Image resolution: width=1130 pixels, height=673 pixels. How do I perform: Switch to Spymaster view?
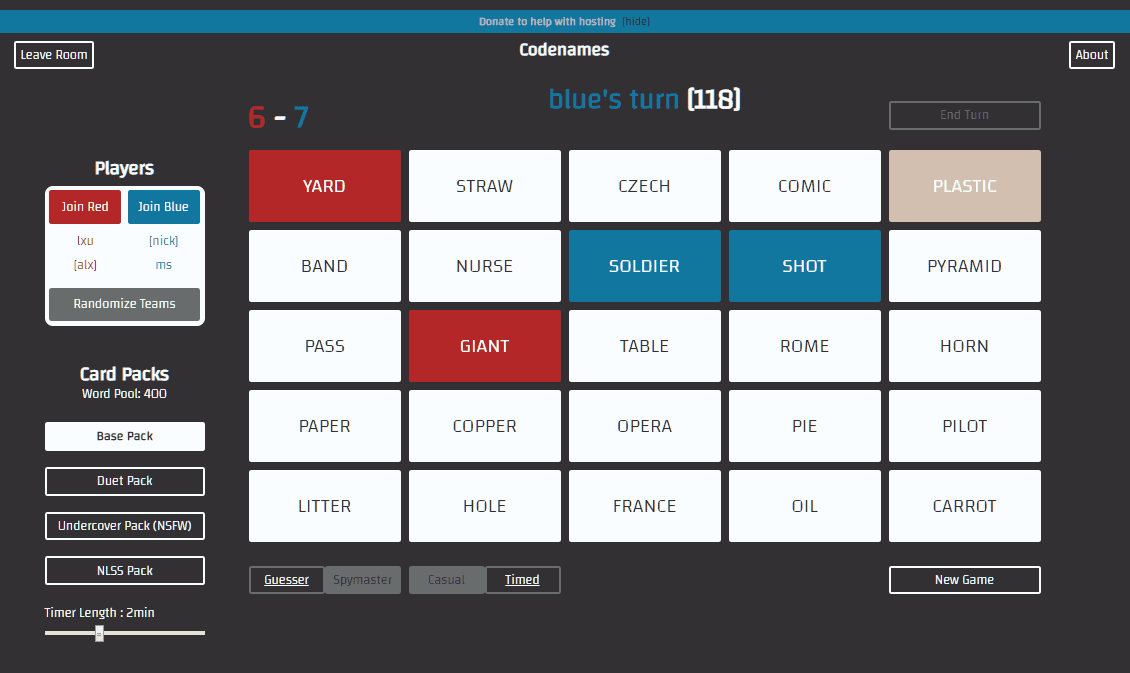click(363, 580)
